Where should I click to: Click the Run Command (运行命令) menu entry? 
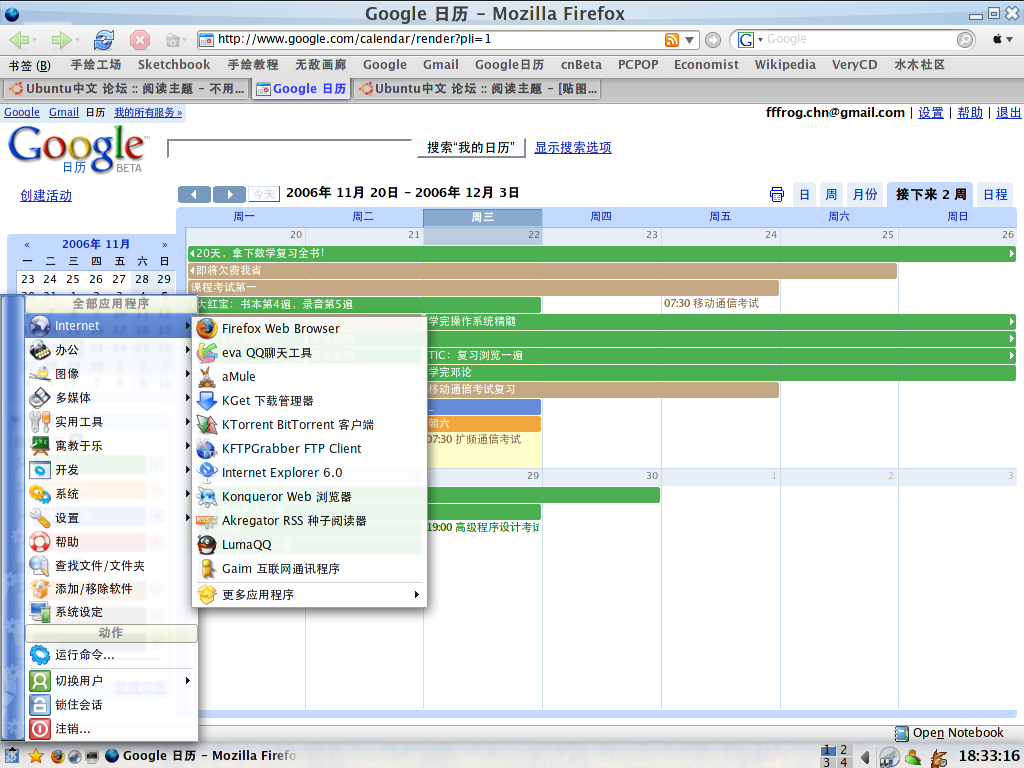click(111, 654)
